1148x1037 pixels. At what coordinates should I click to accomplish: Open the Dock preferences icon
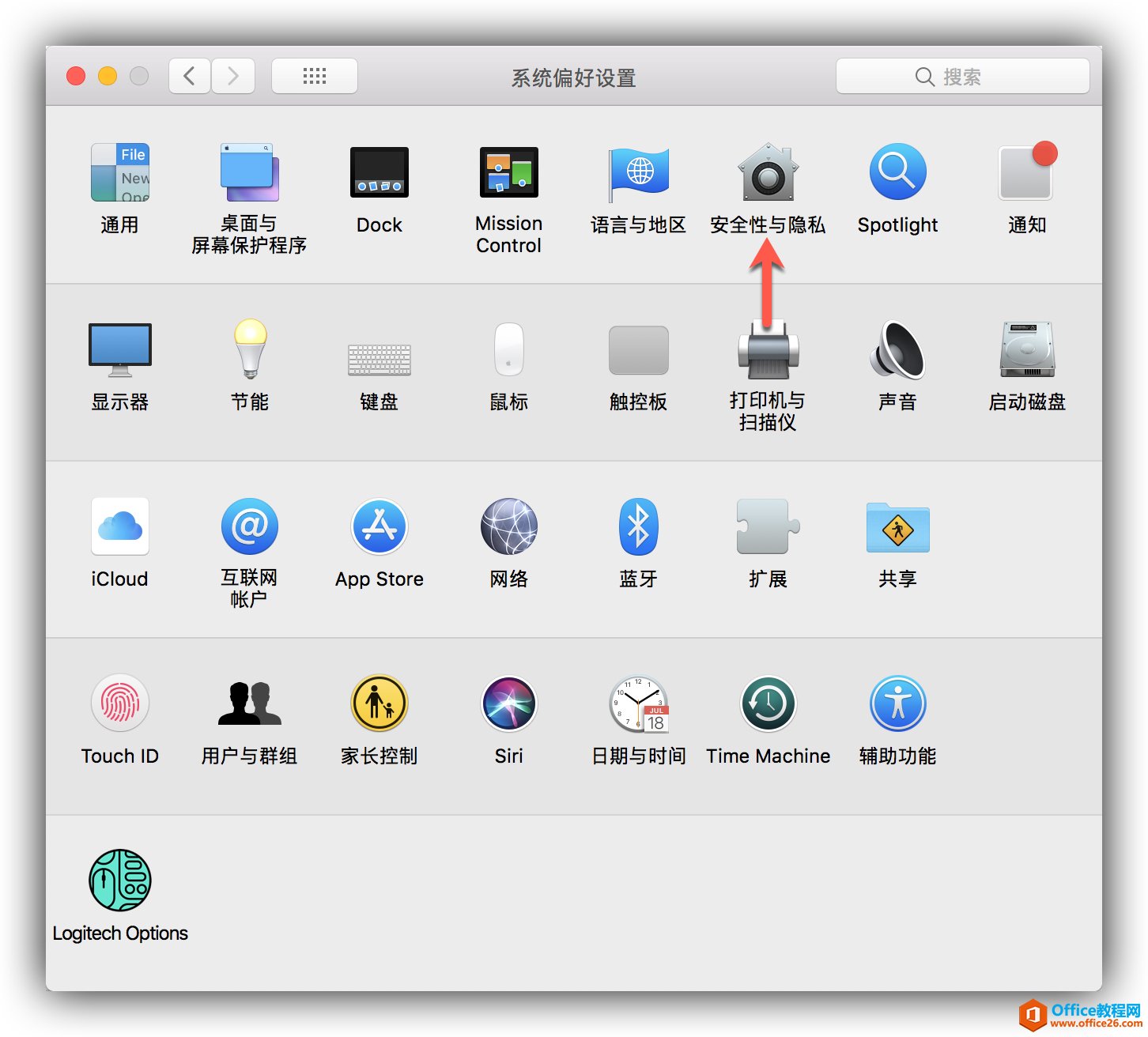[380, 172]
